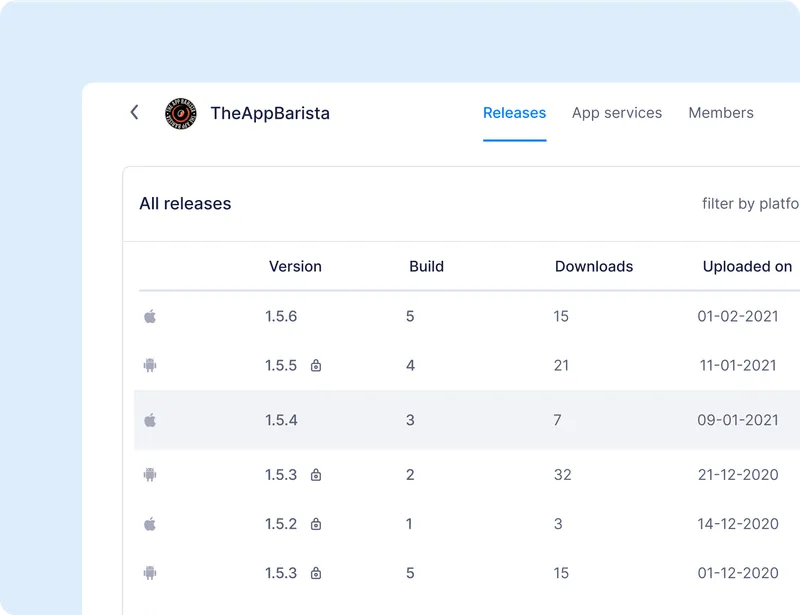Click lock icon next to version 1.5.5

(316, 365)
